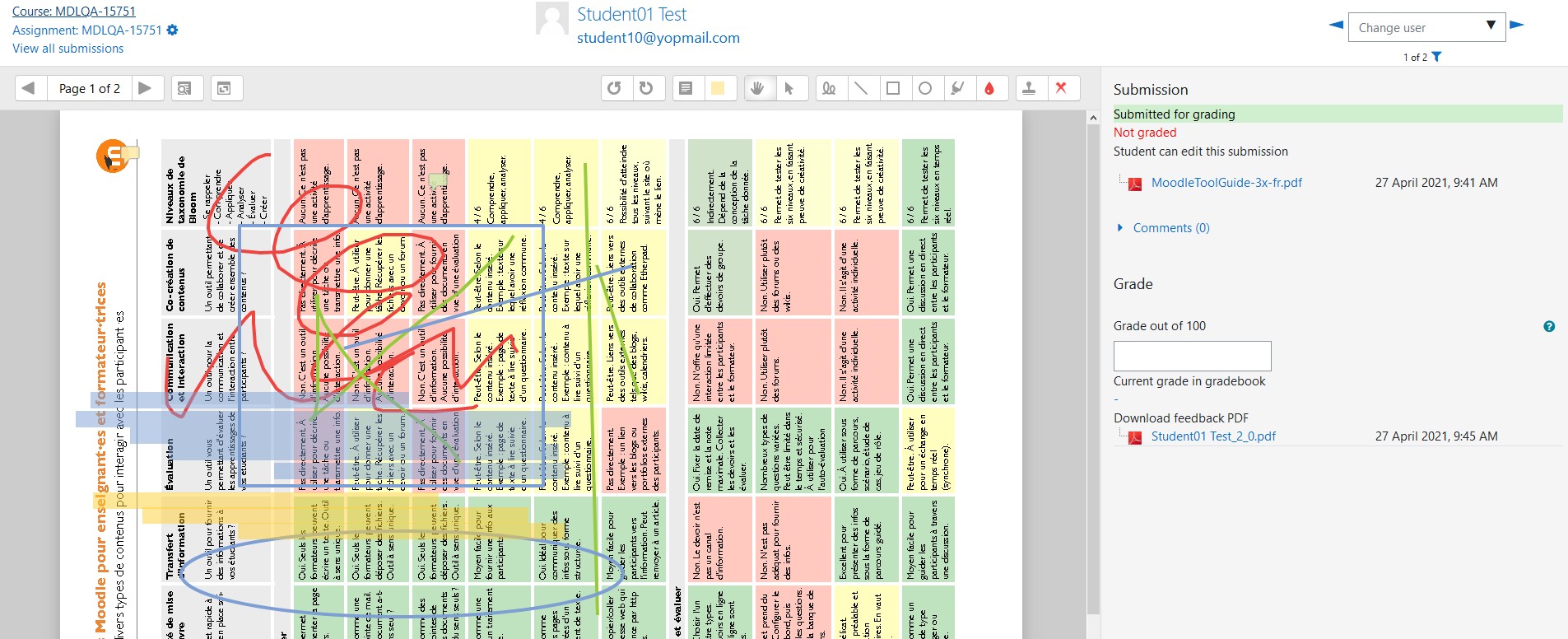Open Student01 Test profile link
The image size is (1568, 639).
tap(631, 15)
